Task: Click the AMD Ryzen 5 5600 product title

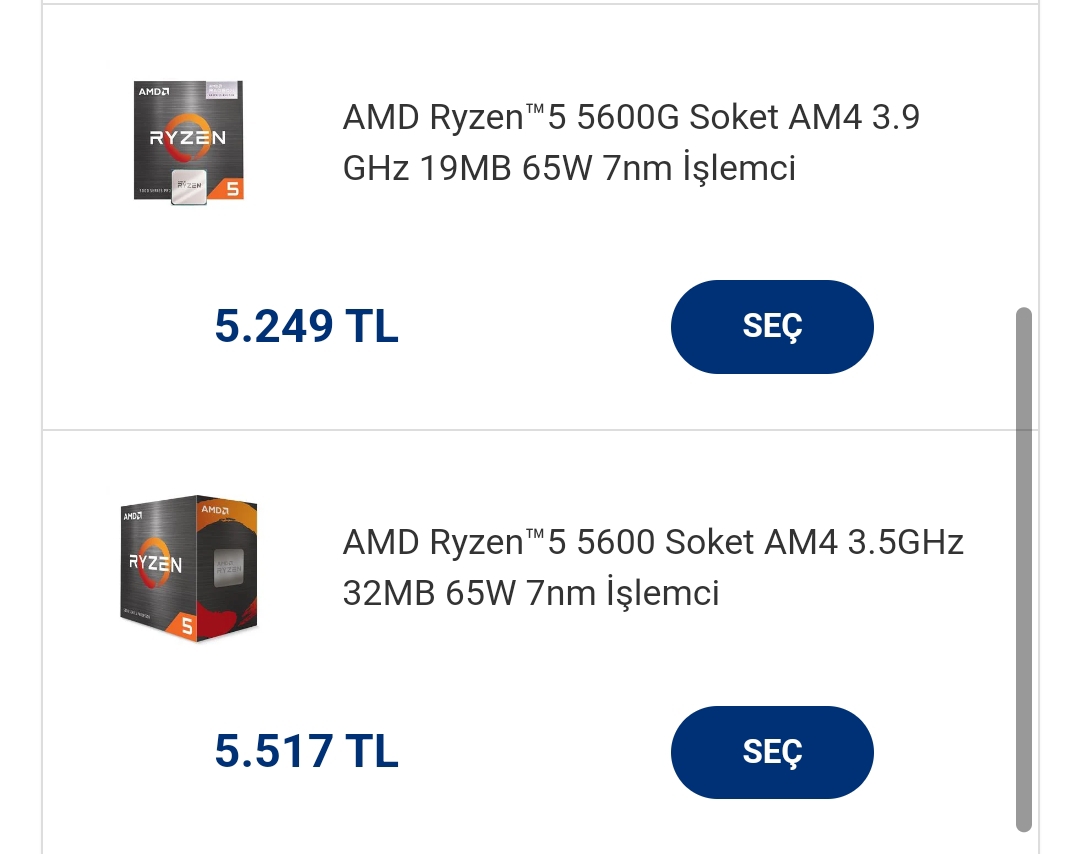Action: point(653,567)
